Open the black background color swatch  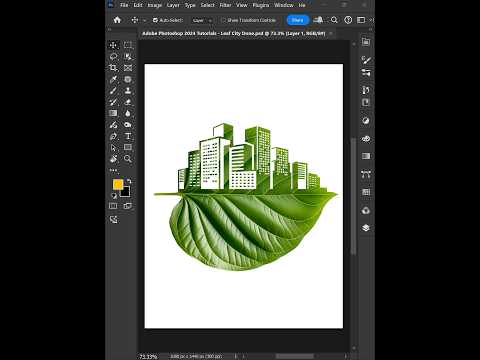[126, 192]
